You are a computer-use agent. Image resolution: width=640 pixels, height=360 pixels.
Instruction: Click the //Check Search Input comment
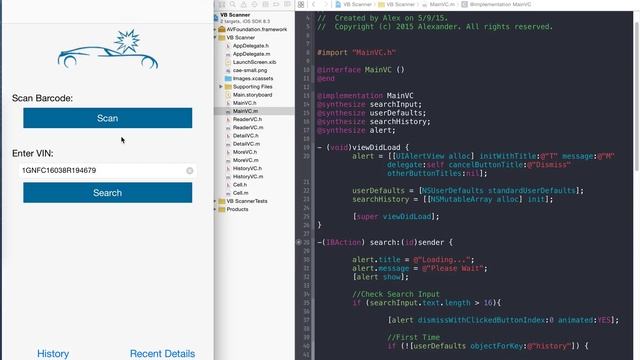(x=396, y=294)
